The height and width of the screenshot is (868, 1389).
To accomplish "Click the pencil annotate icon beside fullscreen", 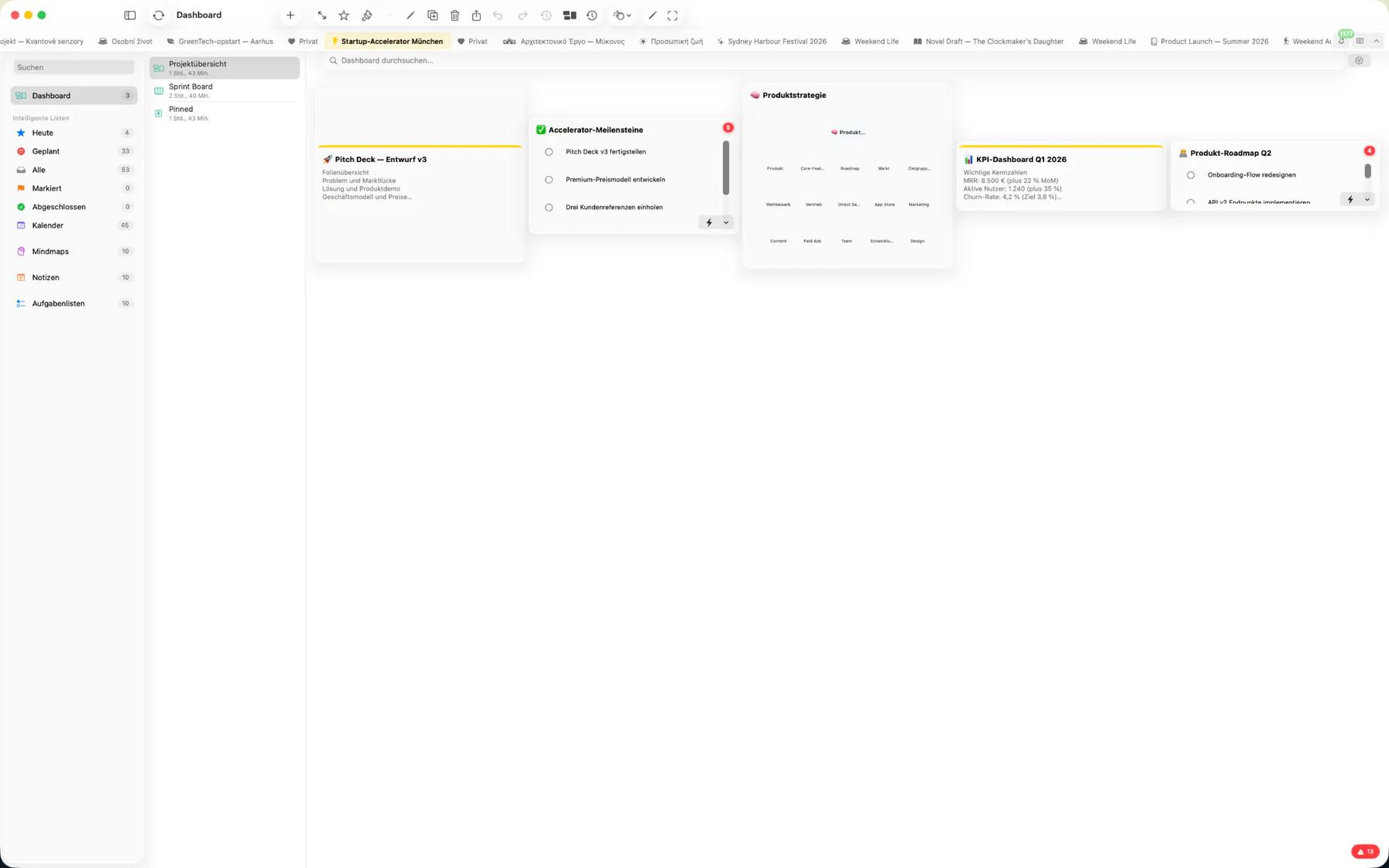I will [652, 15].
